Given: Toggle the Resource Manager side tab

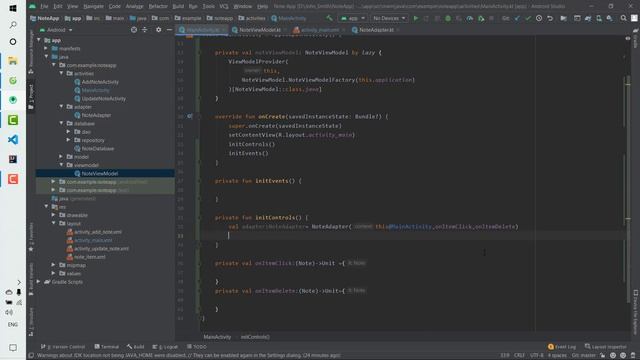Looking at the screenshot, I should [x=31, y=53].
